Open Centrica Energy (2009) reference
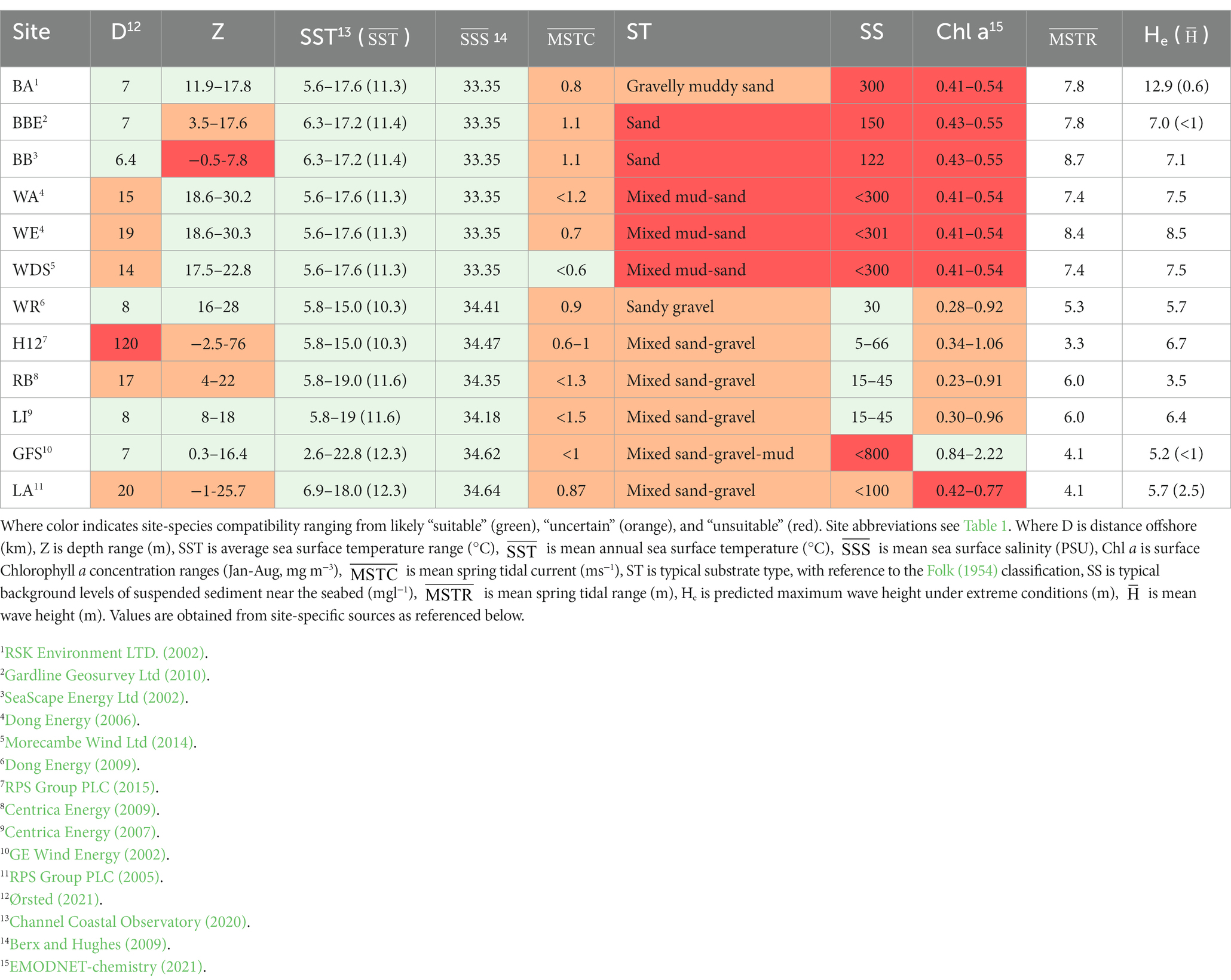The image size is (1231, 980). coord(81,810)
